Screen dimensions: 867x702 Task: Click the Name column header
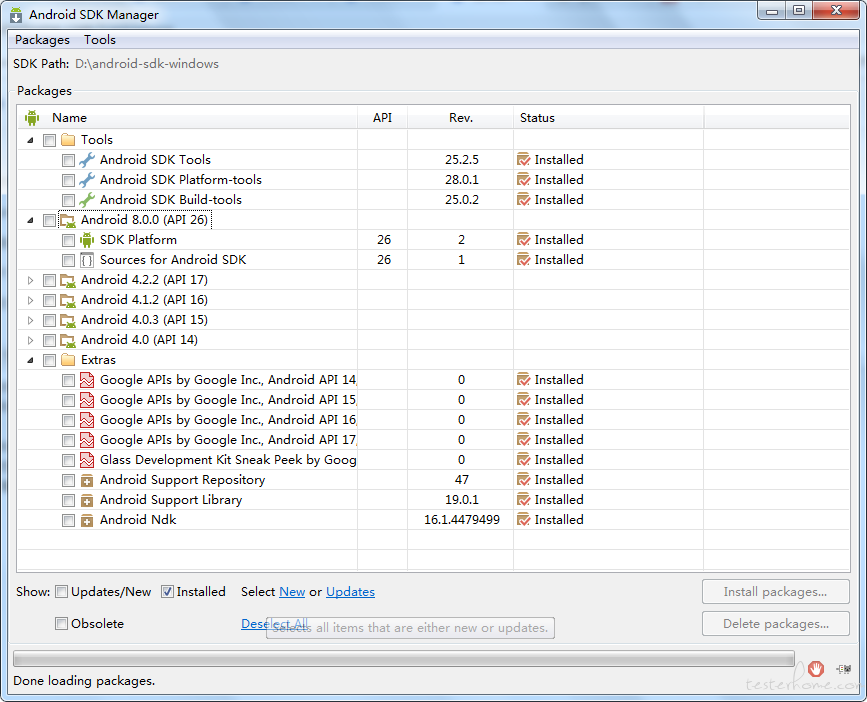(187, 118)
